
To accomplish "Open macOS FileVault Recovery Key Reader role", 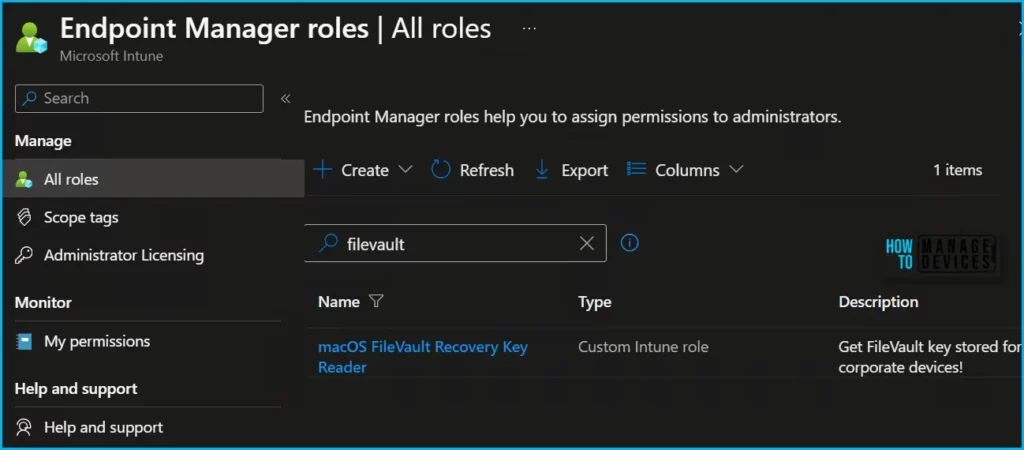I will [x=423, y=357].
